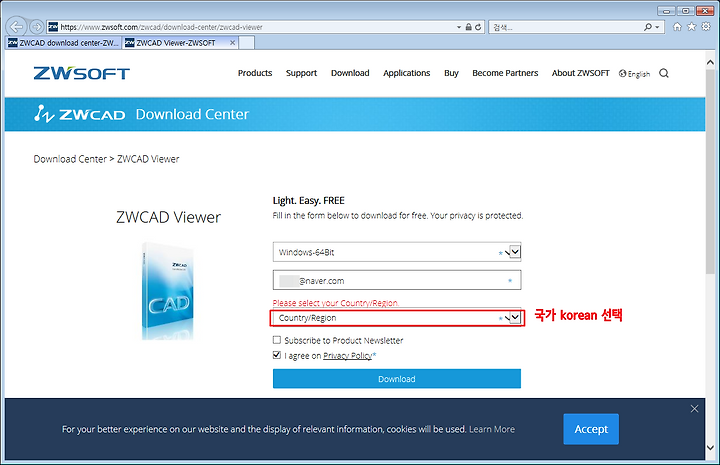Open the Applications menu
720x465 pixels.
406,73
